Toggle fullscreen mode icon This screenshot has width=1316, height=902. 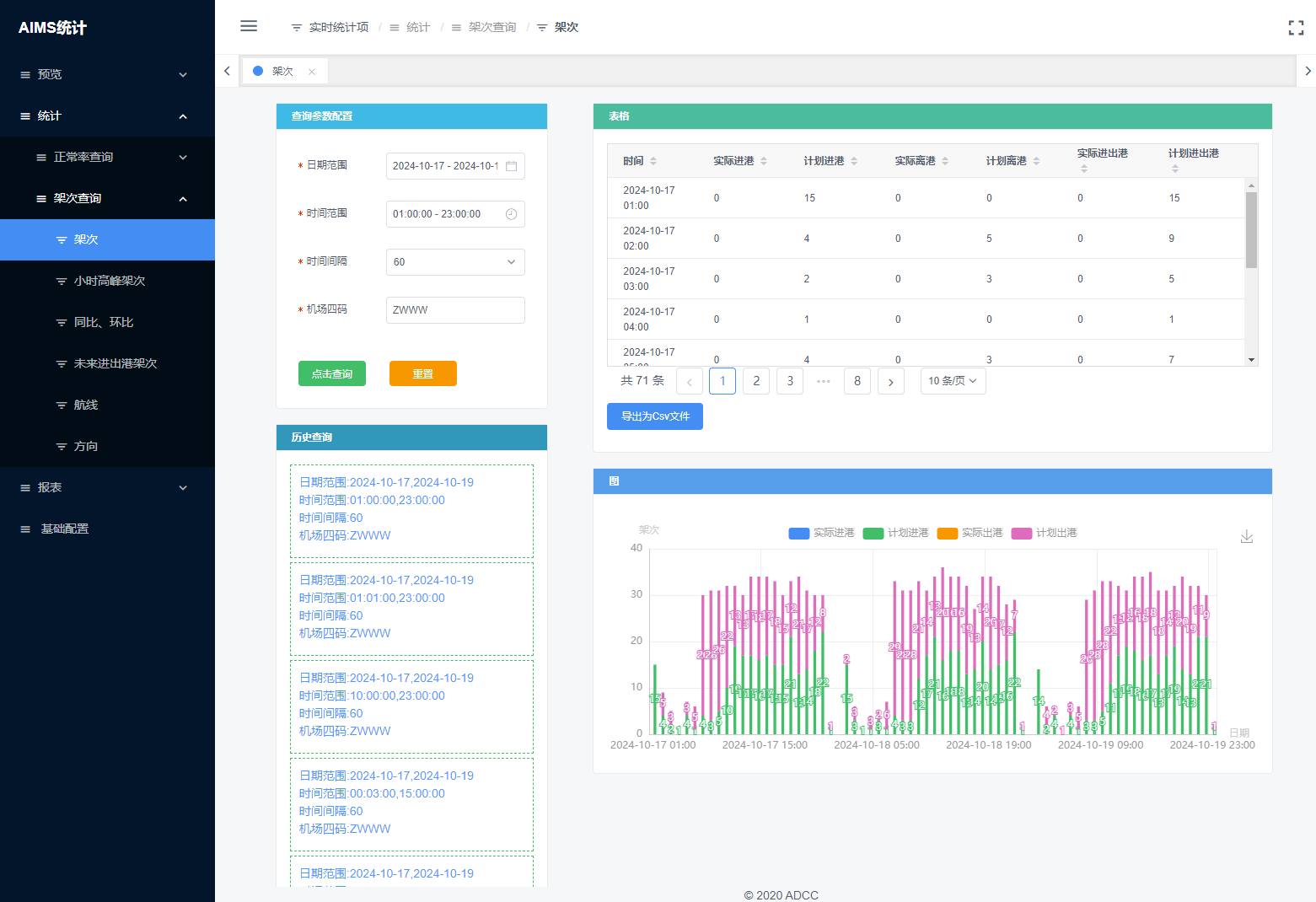coord(1296,28)
